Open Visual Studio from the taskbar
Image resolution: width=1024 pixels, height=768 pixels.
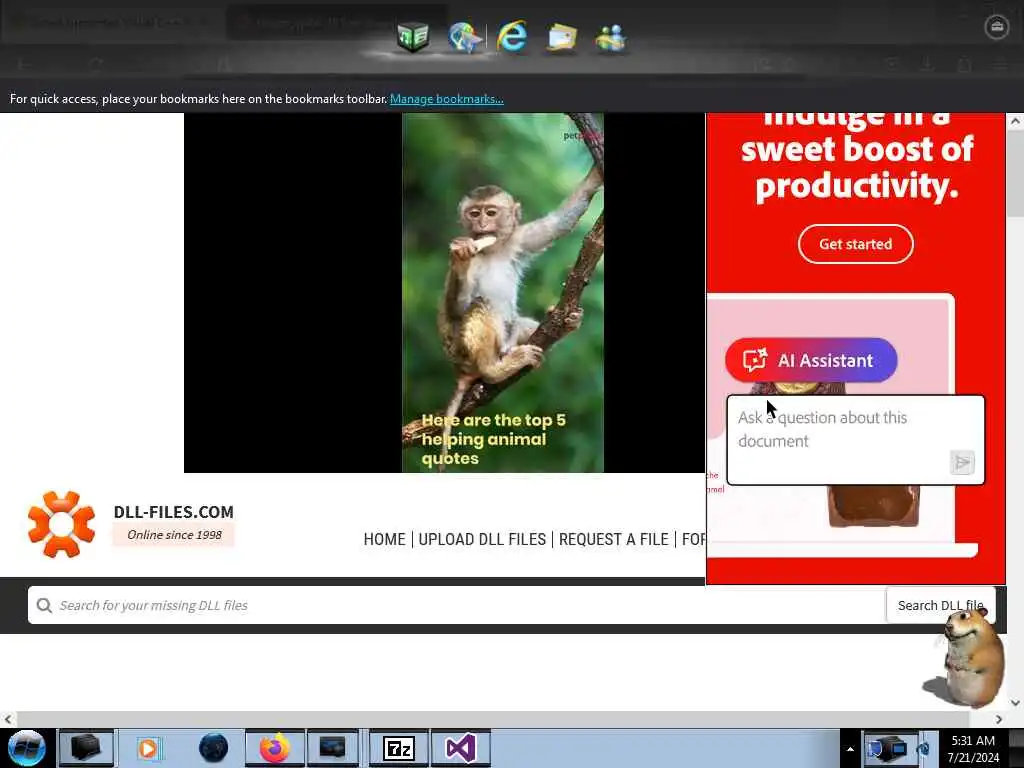coord(460,748)
